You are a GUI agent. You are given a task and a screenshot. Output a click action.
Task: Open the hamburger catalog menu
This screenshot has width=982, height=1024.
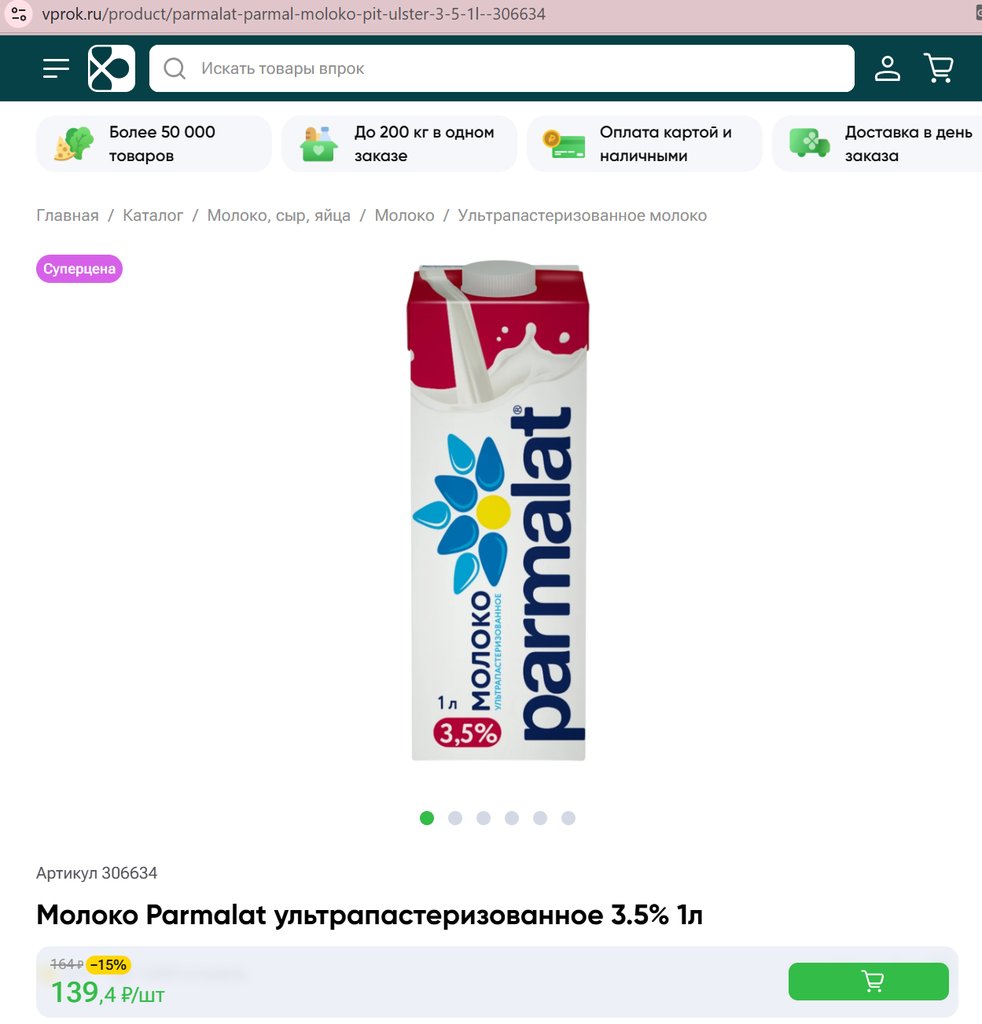click(56, 68)
